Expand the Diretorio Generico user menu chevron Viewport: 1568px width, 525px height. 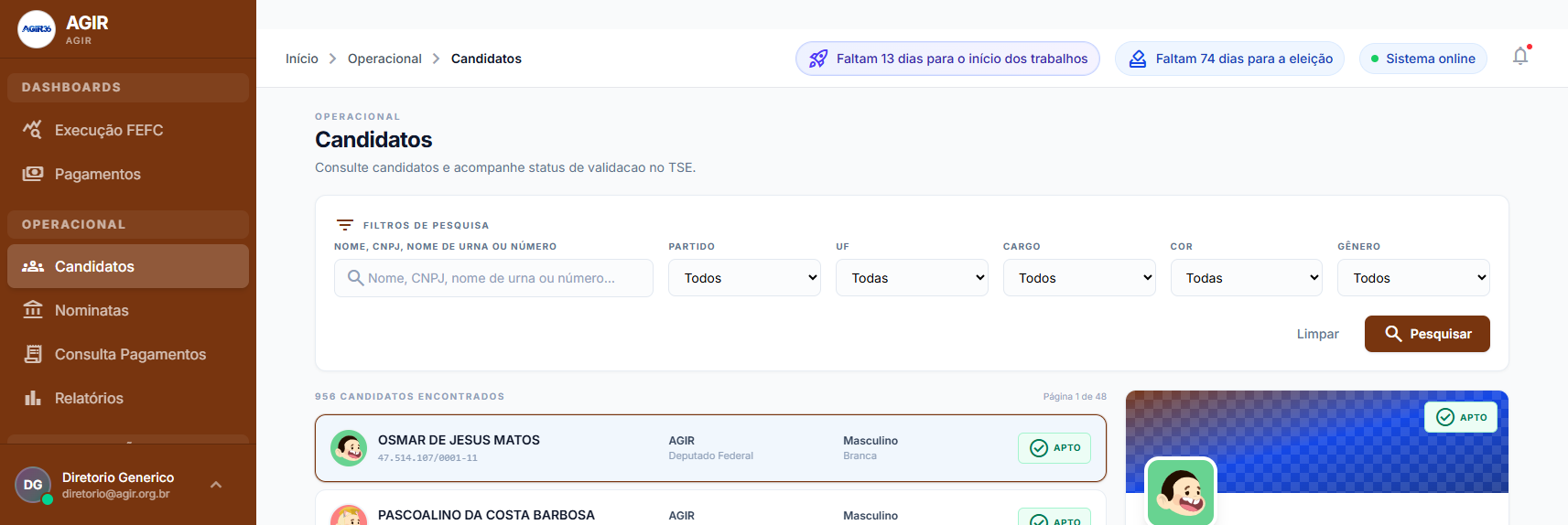(x=216, y=485)
